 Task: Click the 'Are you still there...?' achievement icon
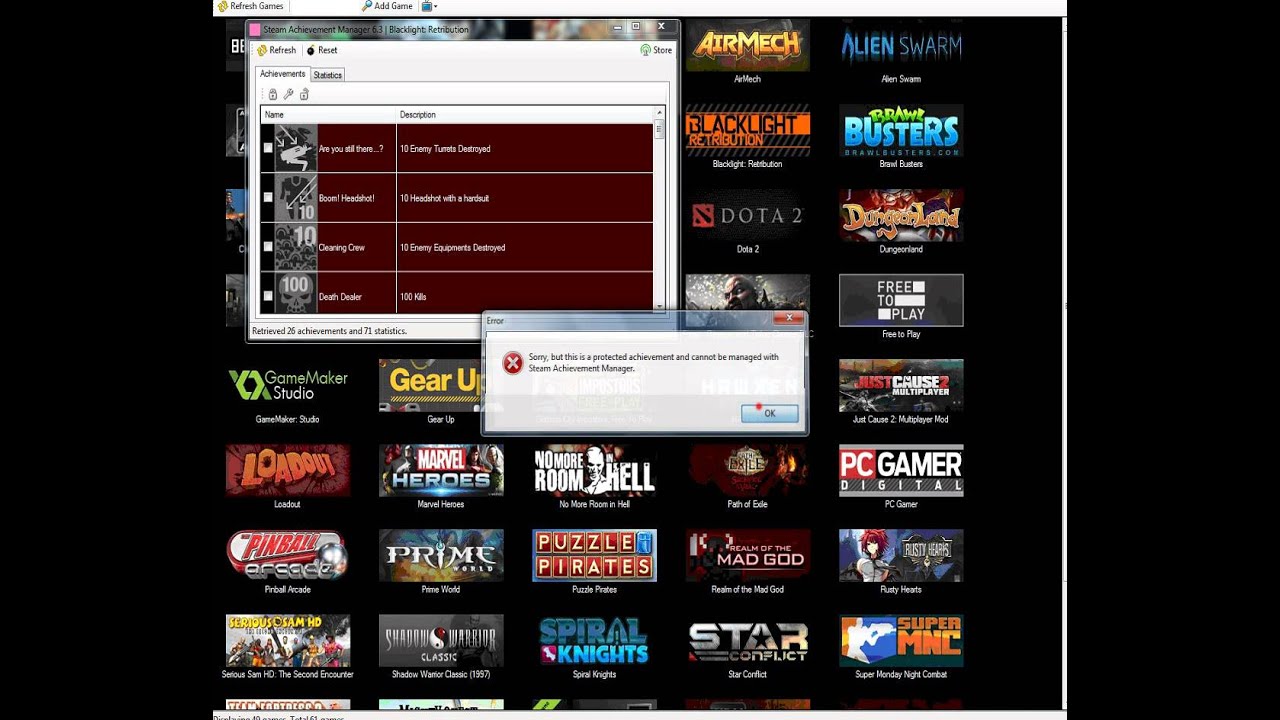click(296, 148)
